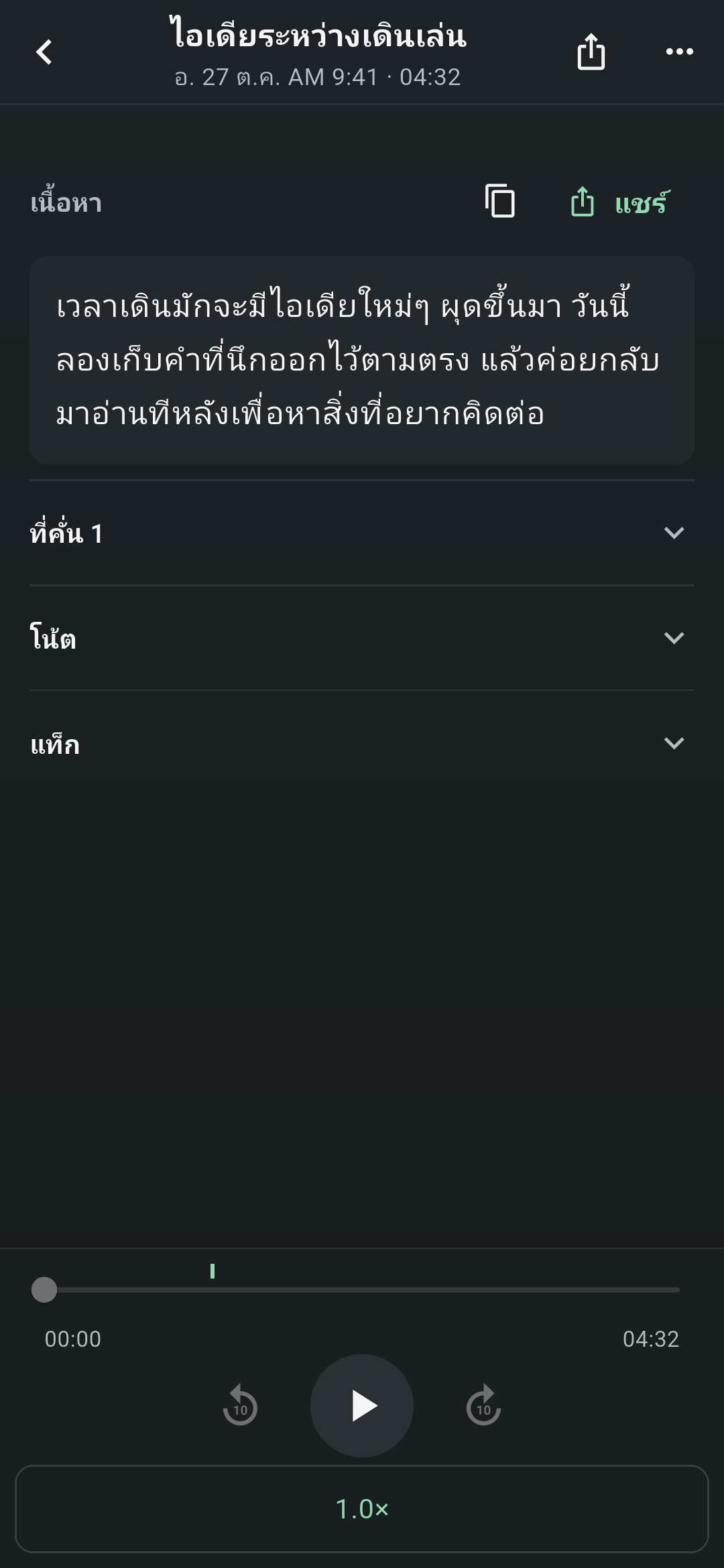This screenshot has height=1568, width=724.
Task: Tap the share icon in top header
Action: tap(591, 51)
